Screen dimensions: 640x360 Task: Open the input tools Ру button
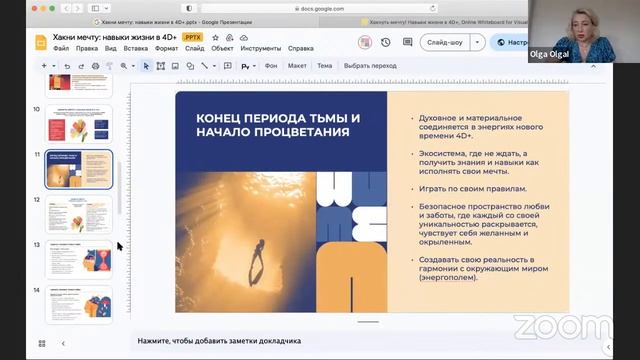pyautogui.click(x=245, y=67)
